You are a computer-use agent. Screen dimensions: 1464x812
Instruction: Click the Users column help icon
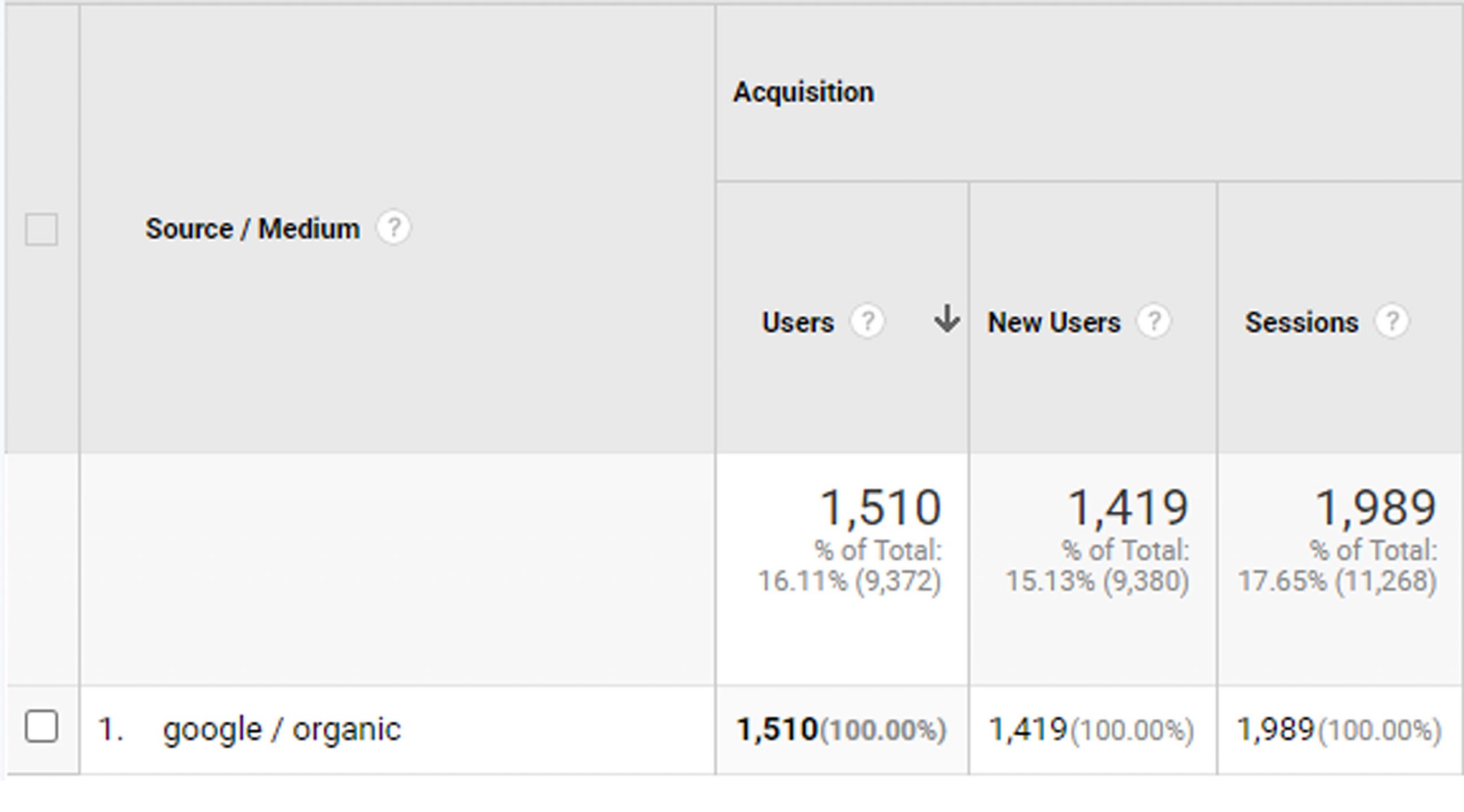click(867, 321)
